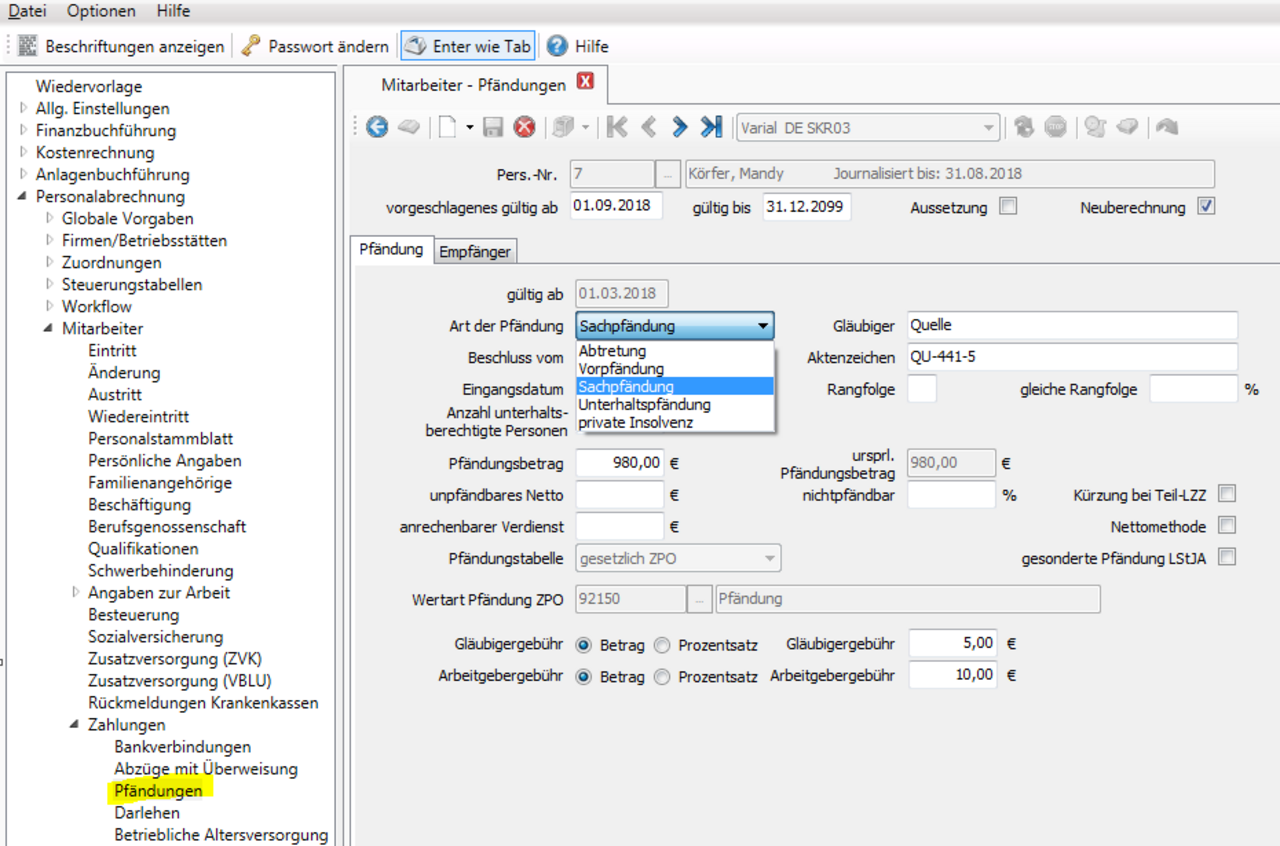1280x846 pixels.
Task: Click the last grey arrow toolbar icon
Action: 1167,127
